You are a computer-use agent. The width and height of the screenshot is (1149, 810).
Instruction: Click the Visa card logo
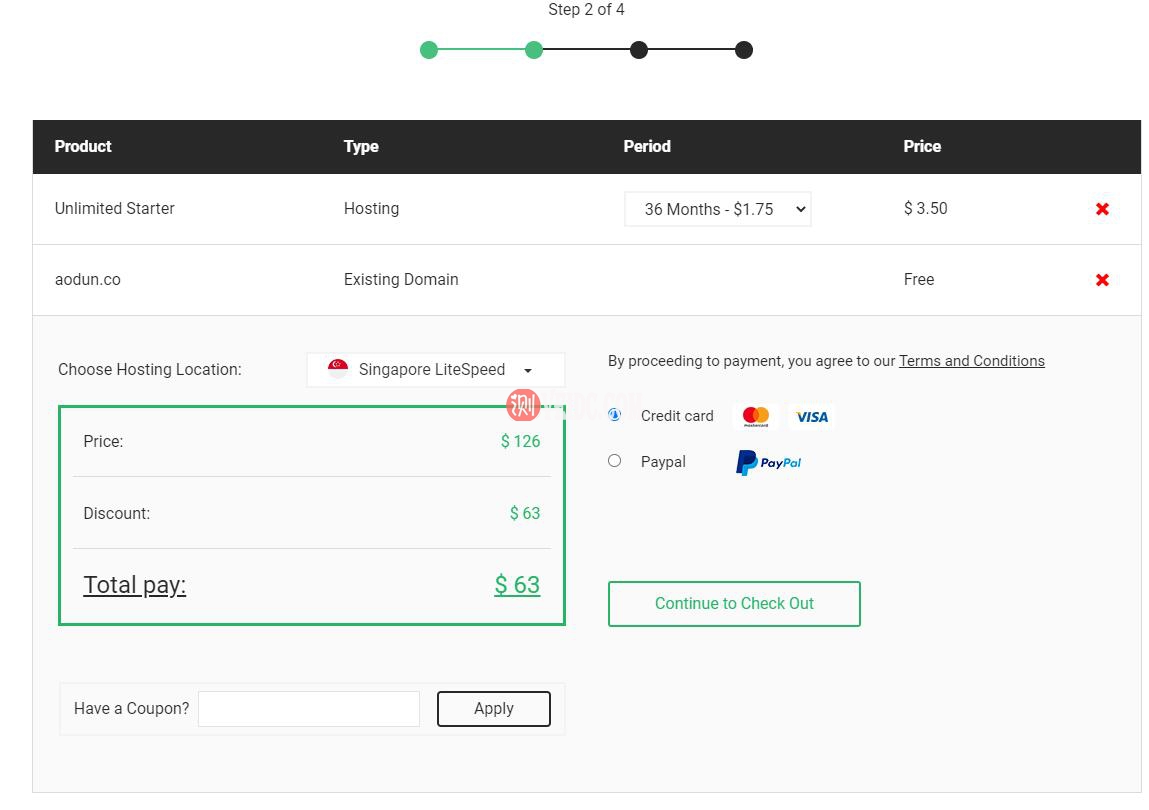coord(812,416)
